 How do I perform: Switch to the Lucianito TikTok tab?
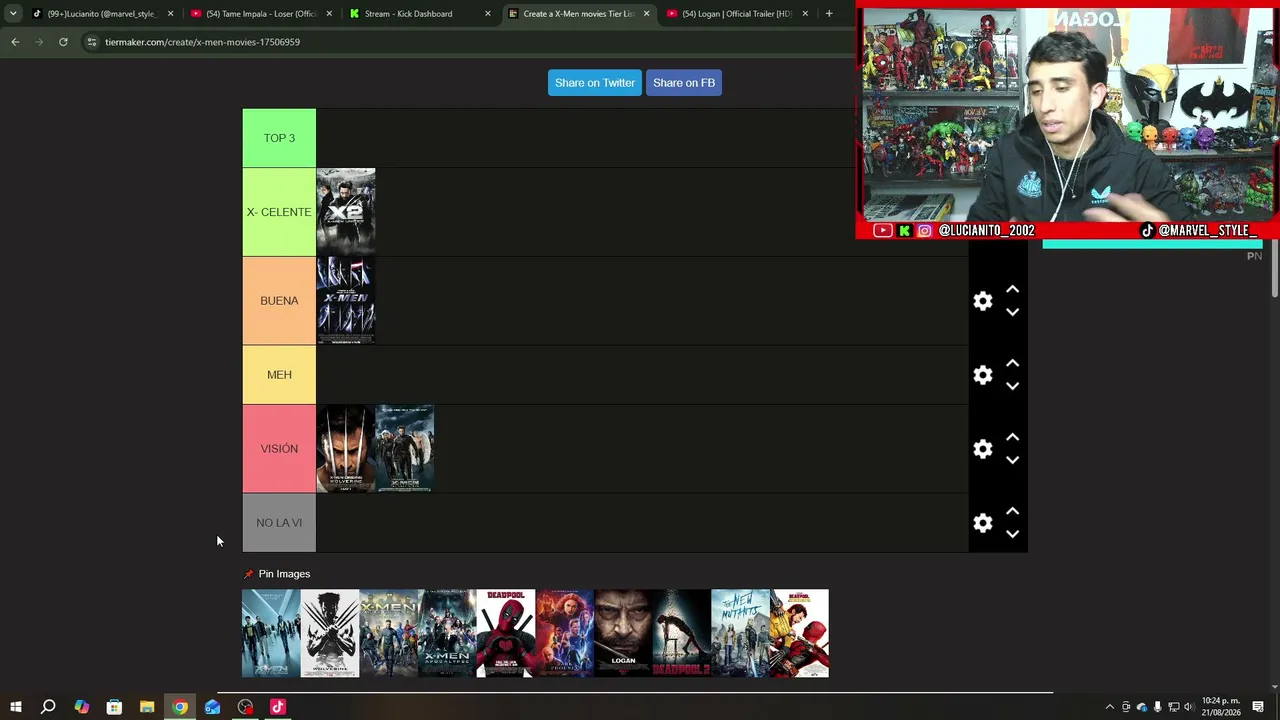[x=101, y=14]
